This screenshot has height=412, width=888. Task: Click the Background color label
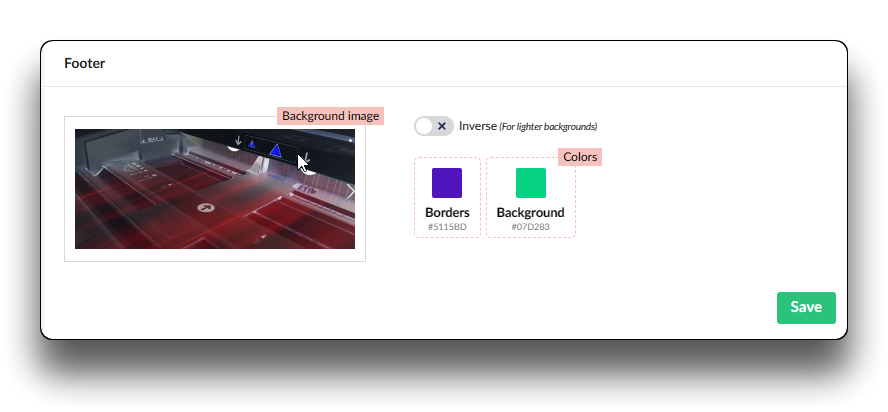(x=530, y=212)
